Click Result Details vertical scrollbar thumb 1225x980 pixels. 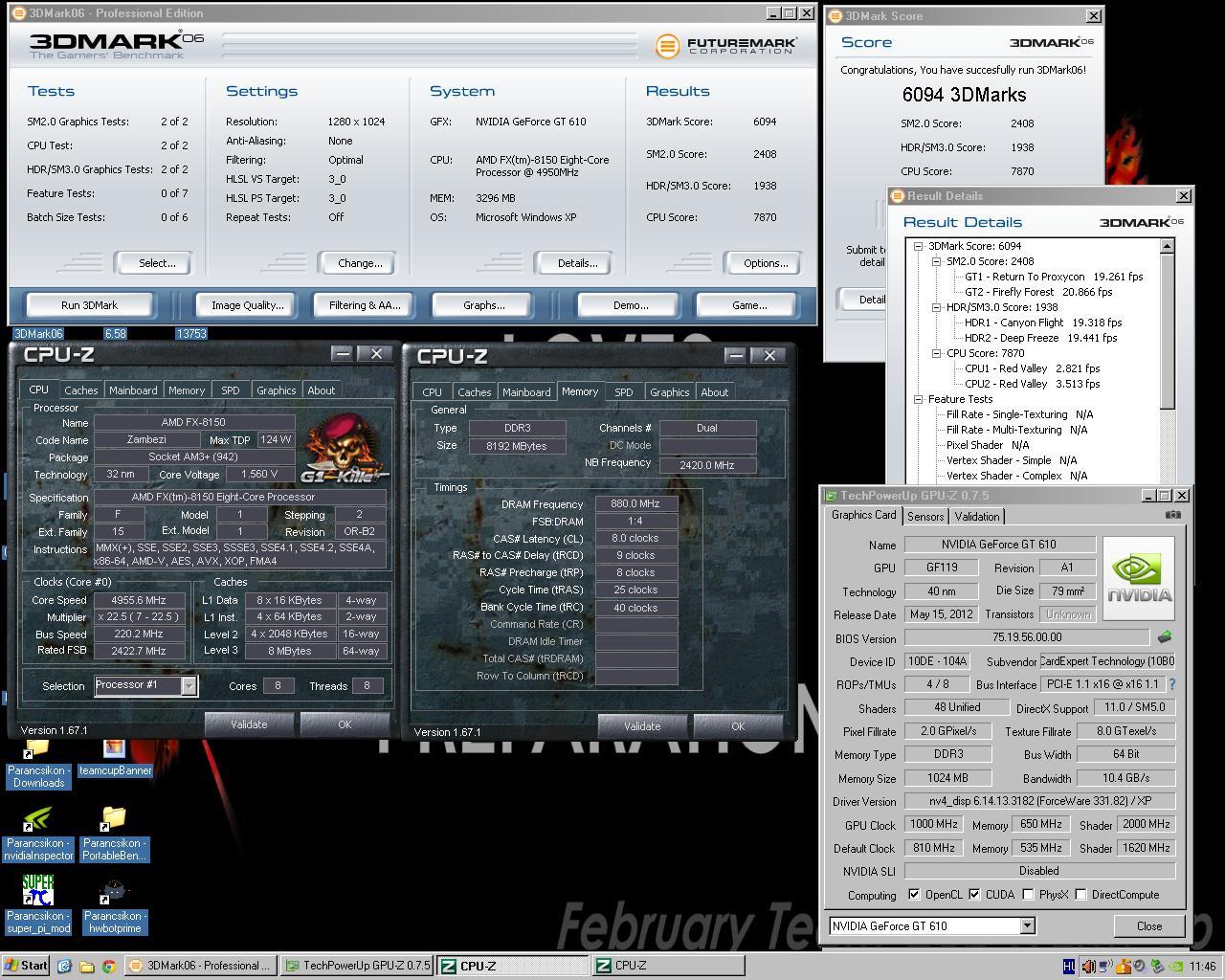1167,331
